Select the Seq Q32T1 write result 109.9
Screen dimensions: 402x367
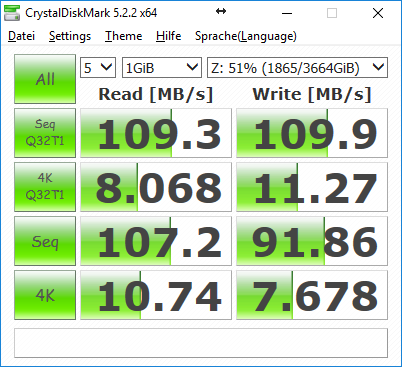[x=312, y=133]
